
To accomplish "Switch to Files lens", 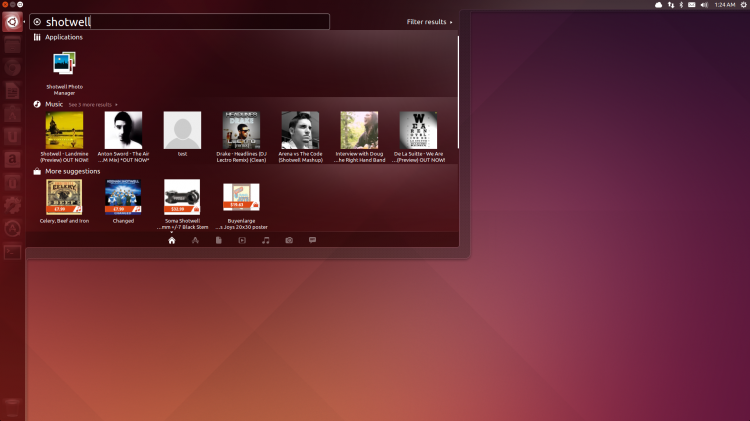I will [x=219, y=240].
